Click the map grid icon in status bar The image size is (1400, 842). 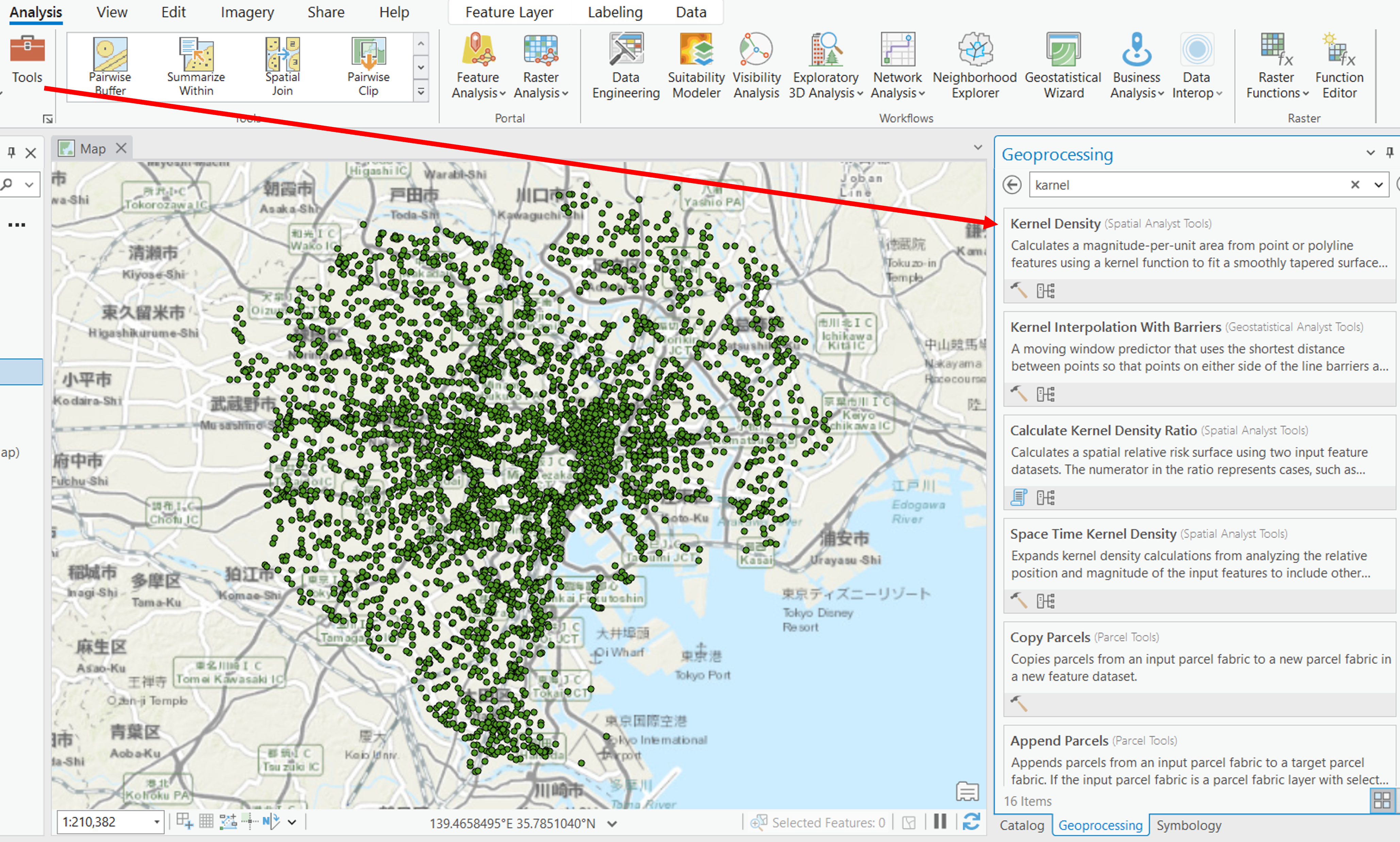pyautogui.click(x=207, y=821)
